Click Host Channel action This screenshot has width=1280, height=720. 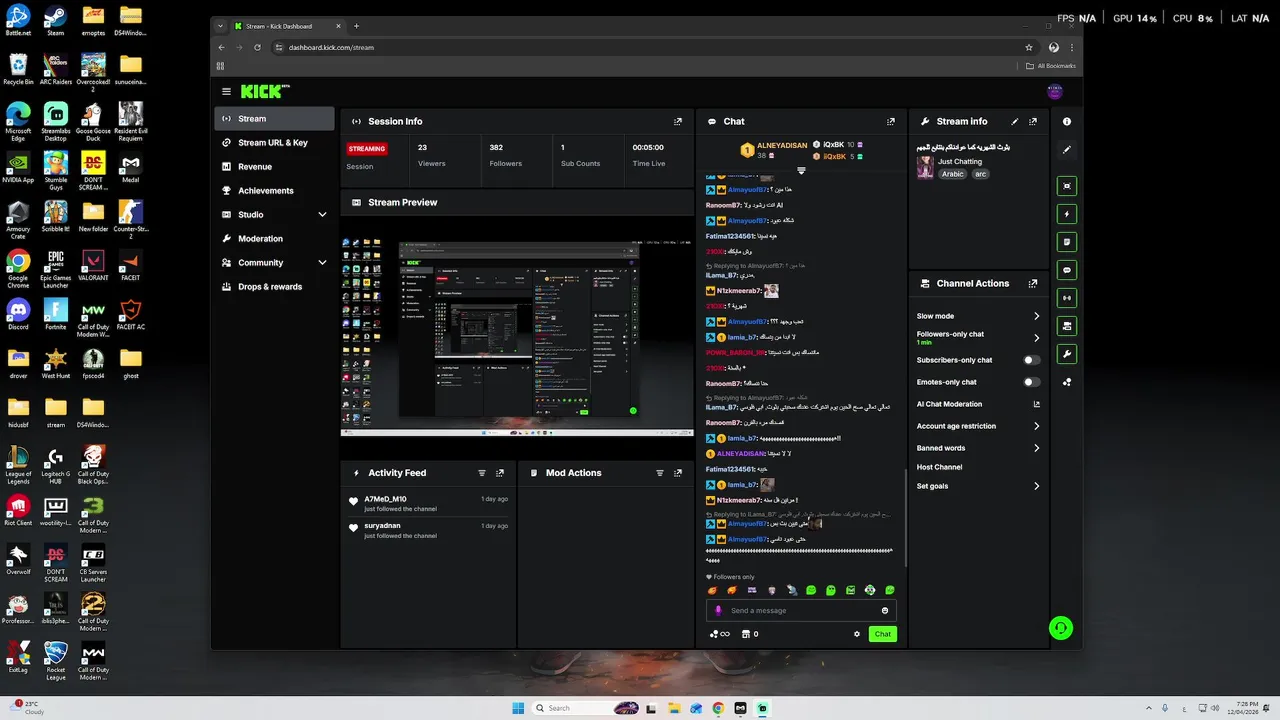(x=940, y=467)
